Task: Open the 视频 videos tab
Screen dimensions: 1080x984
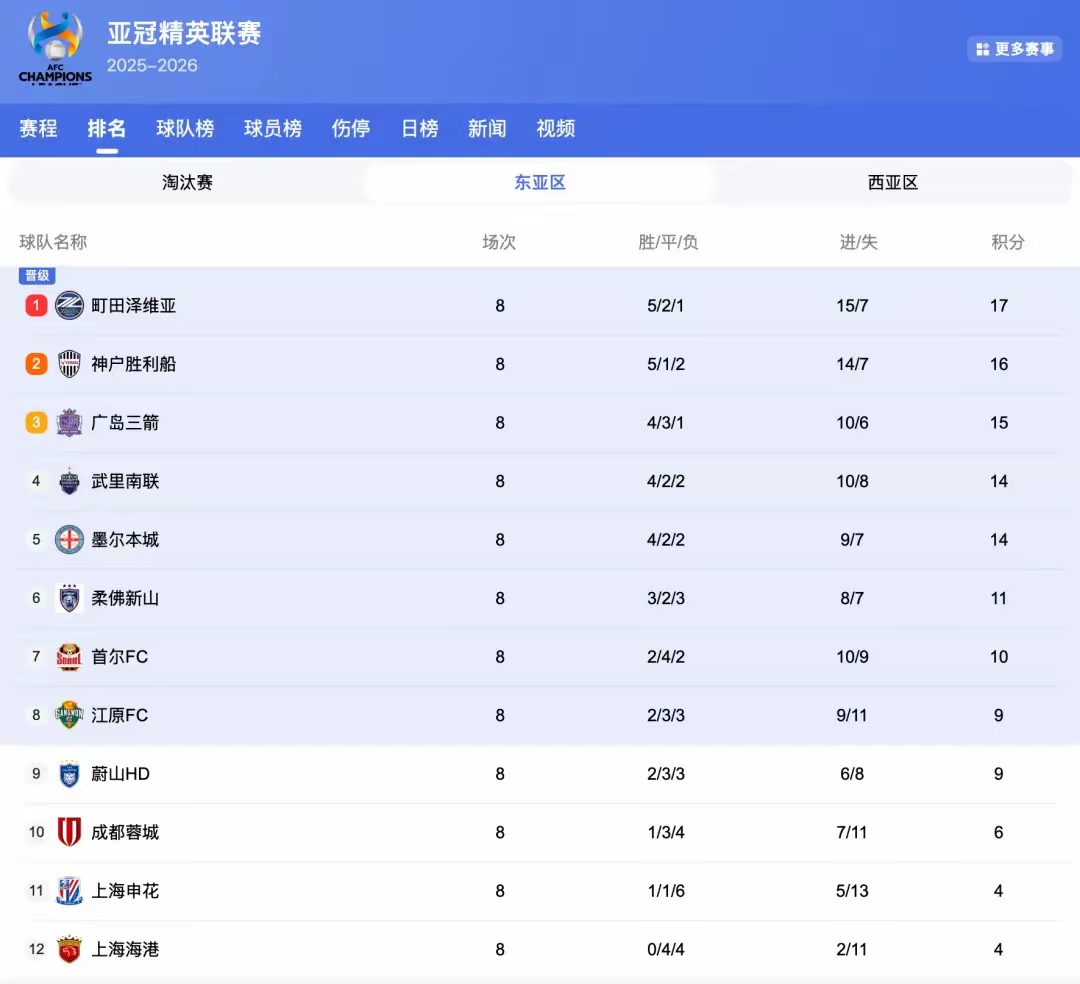Action: coord(556,128)
